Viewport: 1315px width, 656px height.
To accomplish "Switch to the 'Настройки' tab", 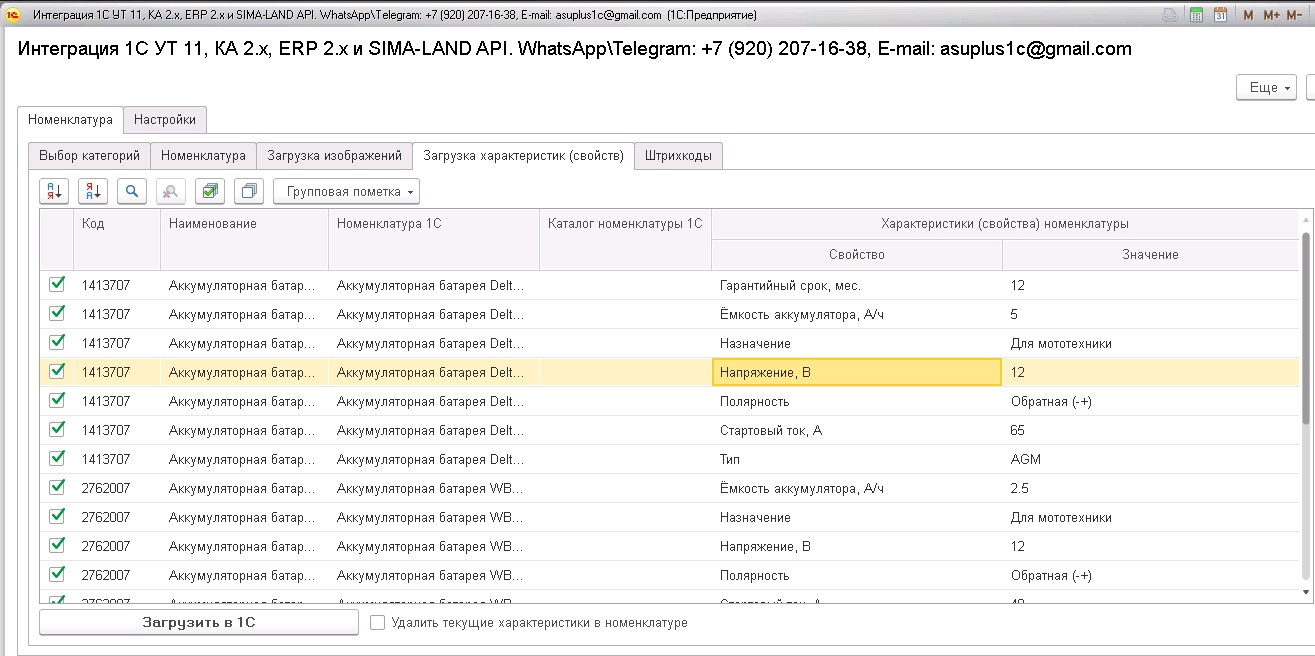I will (165, 120).
